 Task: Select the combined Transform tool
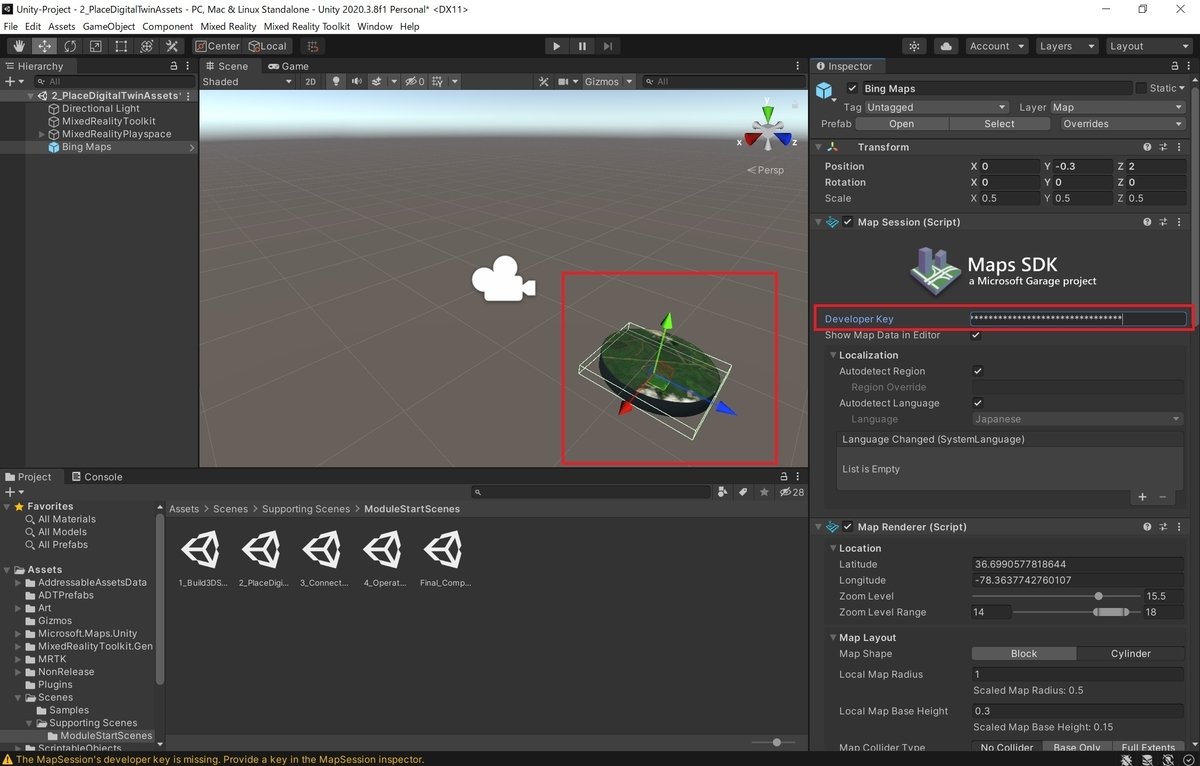point(146,46)
